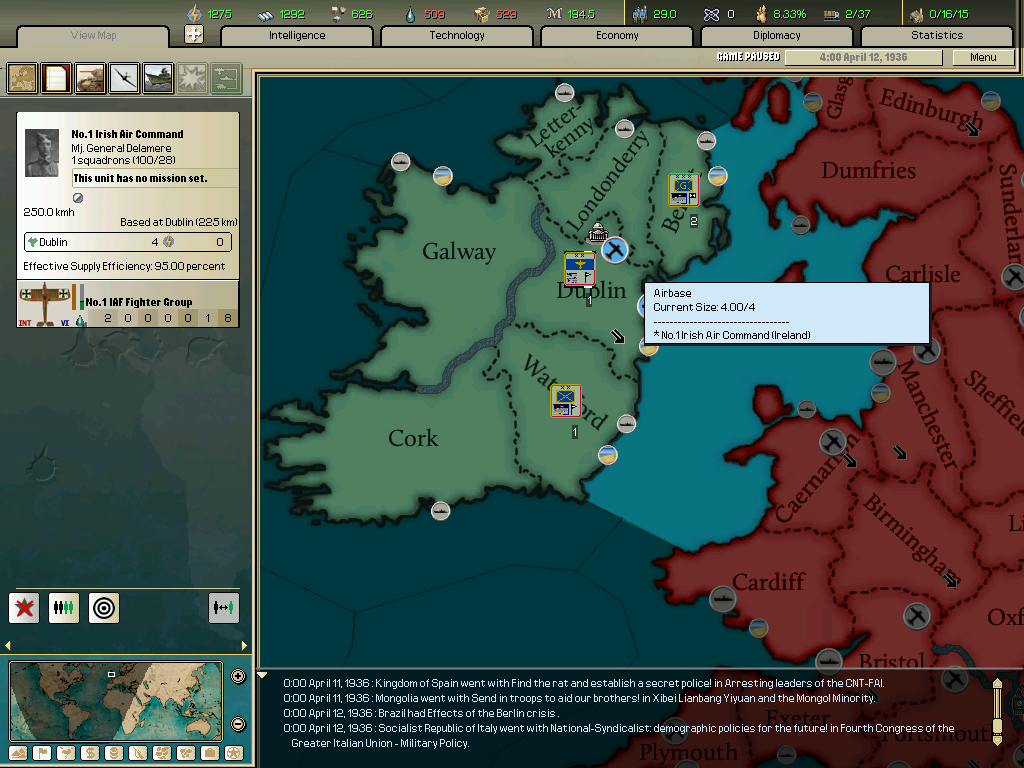Click the date to unpause game
The image size is (1024, 768).
(862, 58)
